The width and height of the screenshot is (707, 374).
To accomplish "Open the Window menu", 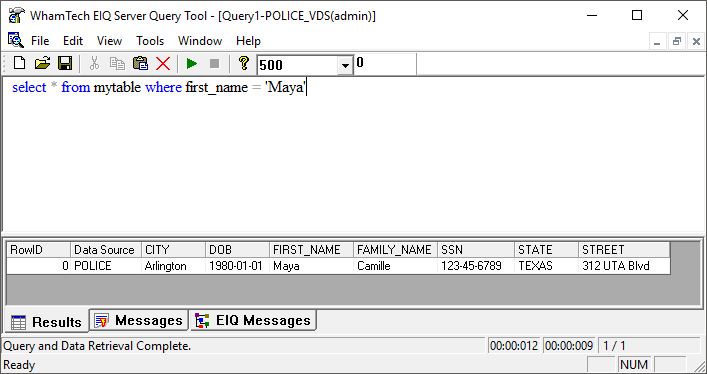I will (x=200, y=41).
